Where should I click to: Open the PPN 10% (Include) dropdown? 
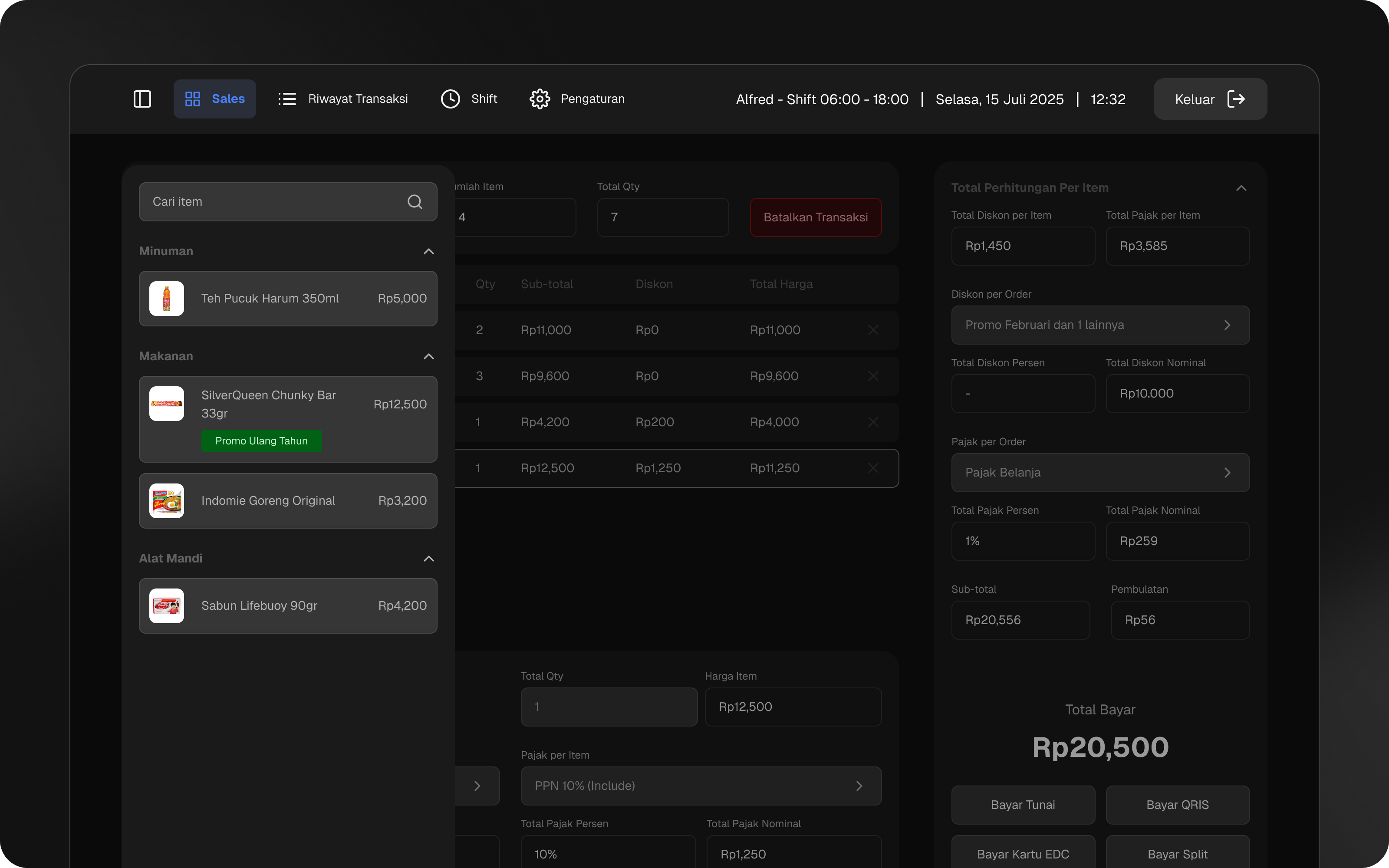click(701, 786)
